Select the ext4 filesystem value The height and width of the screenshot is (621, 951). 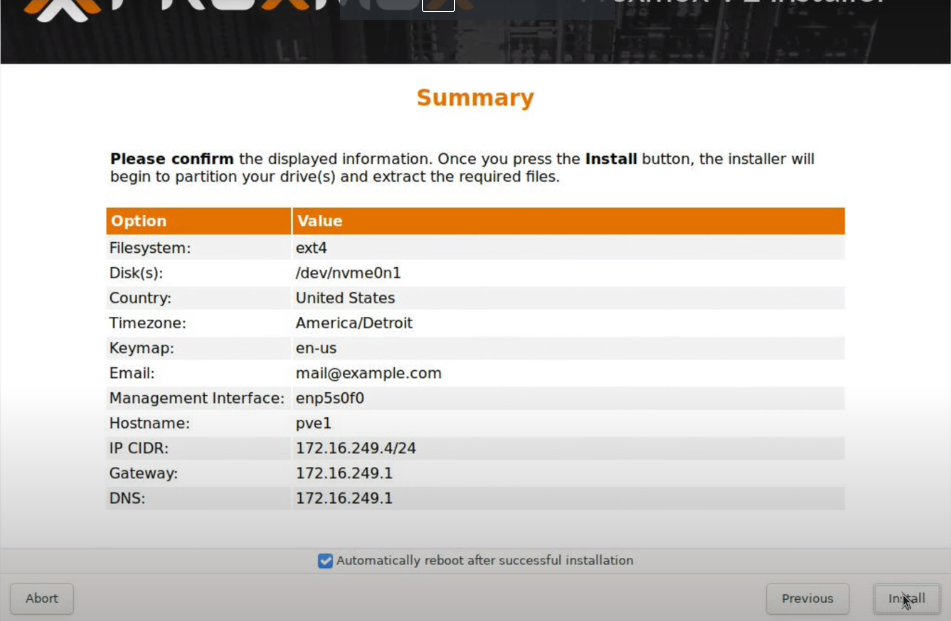[311, 248]
